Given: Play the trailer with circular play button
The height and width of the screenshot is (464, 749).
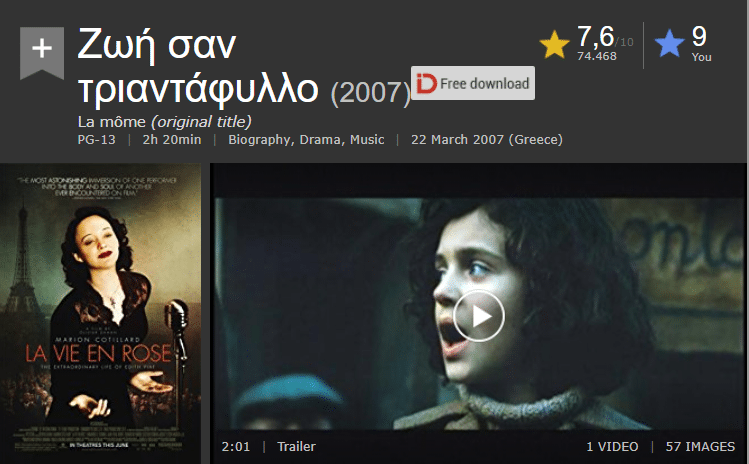Looking at the screenshot, I should [x=479, y=315].
